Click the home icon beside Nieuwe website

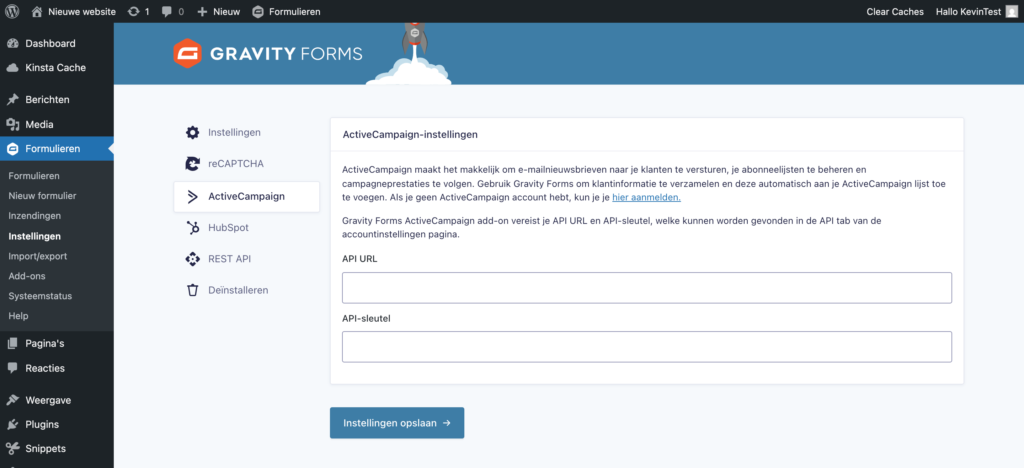point(37,11)
